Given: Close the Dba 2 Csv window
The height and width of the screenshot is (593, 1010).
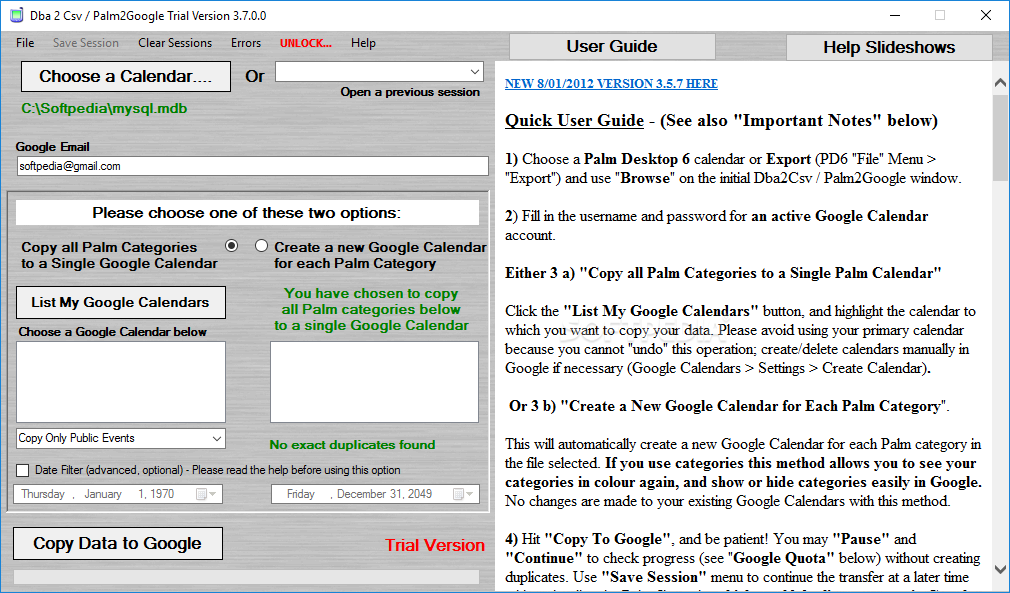Looking at the screenshot, I should coord(986,15).
